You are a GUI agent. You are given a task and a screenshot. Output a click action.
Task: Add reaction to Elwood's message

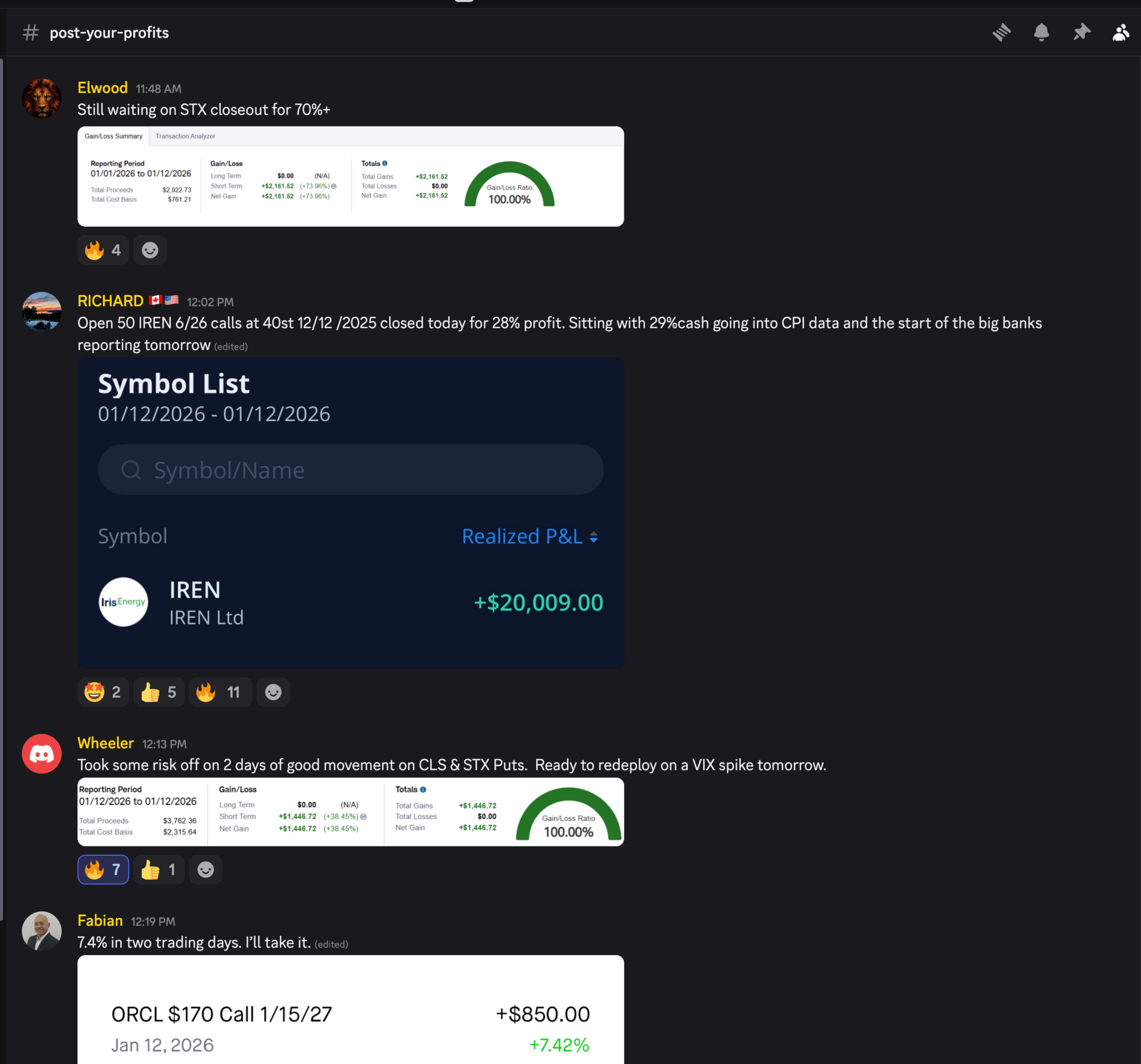tap(150, 250)
